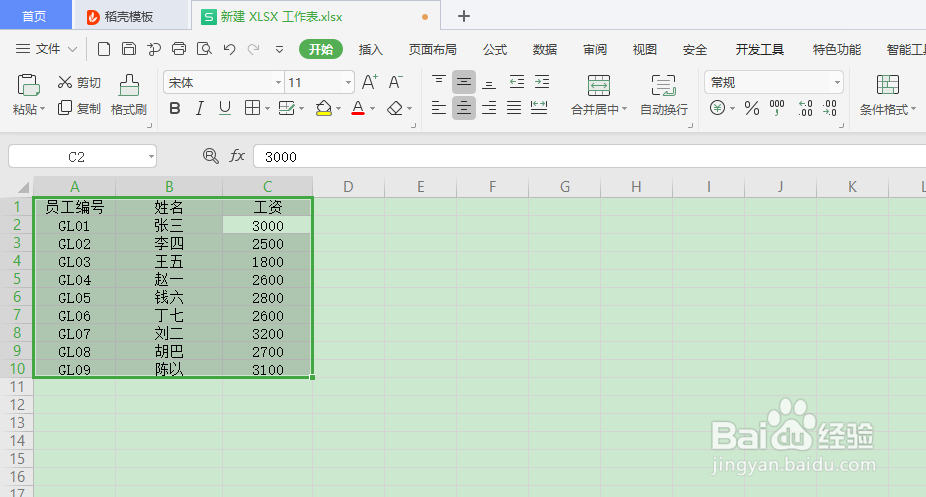Switch to the 数据 tab
926x497 pixels.
(x=544, y=50)
